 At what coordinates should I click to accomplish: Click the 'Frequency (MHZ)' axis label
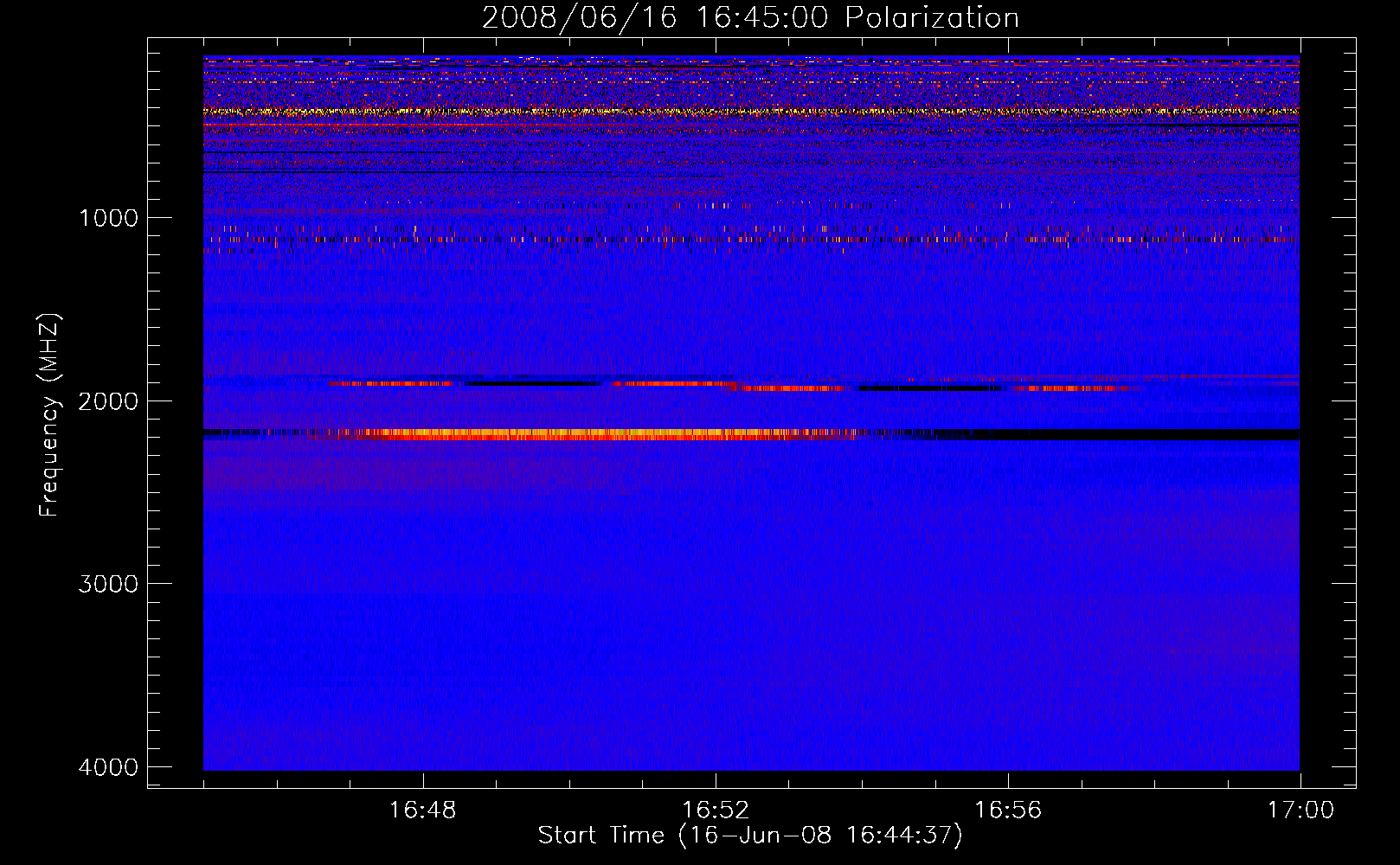coord(49,415)
